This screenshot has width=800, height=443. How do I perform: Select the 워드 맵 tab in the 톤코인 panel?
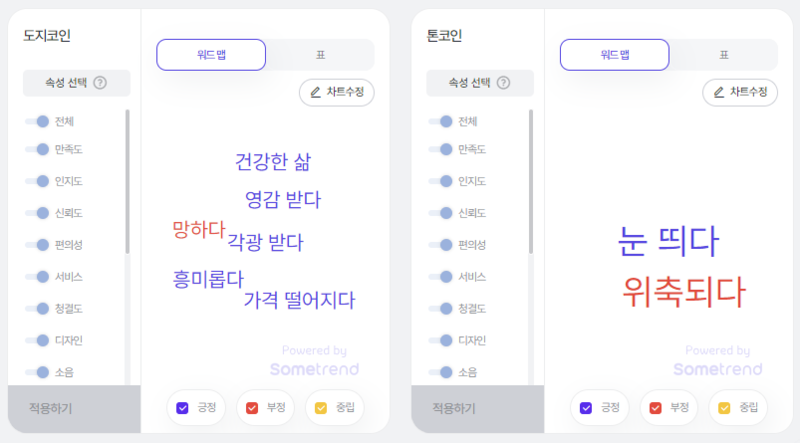(614, 55)
